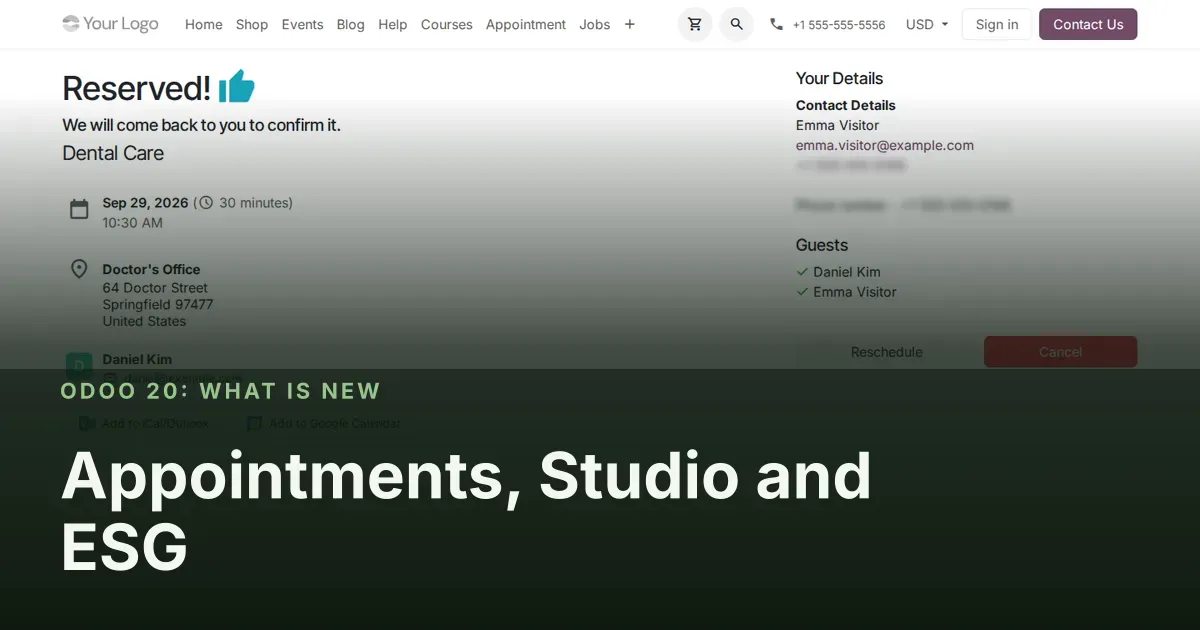Go to the Courses page
Image resolution: width=1200 pixels, height=630 pixels.
447,24
